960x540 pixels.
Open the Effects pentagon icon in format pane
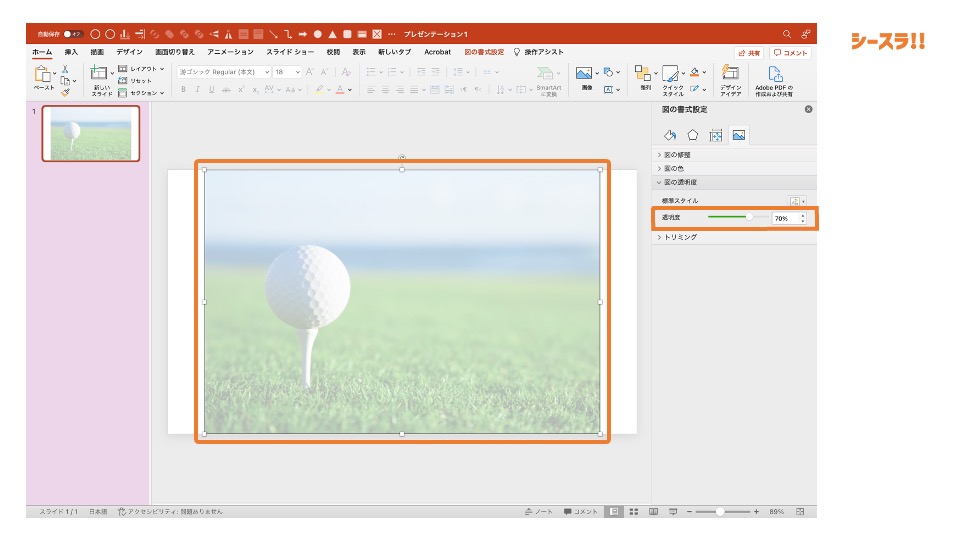(692, 135)
